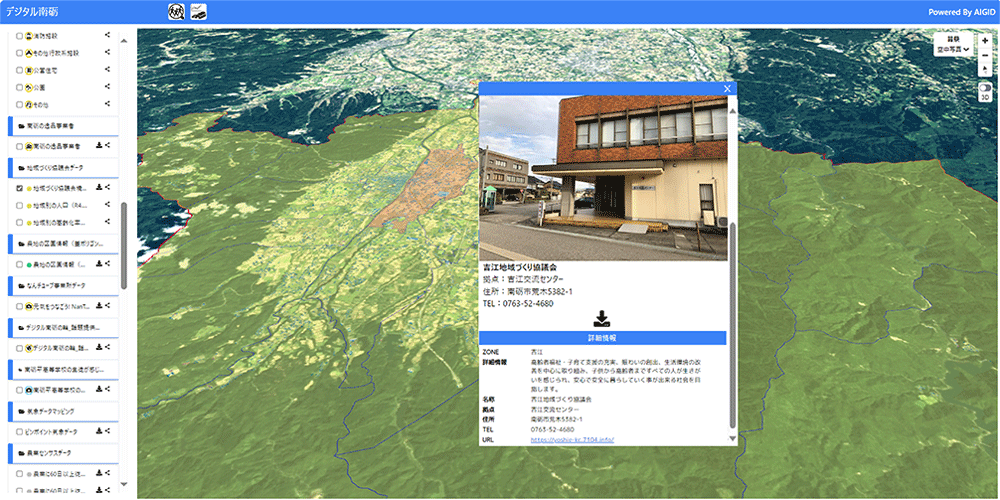
Task: Click the ZONE row value 吉江
Action: pyautogui.click(x=536, y=351)
